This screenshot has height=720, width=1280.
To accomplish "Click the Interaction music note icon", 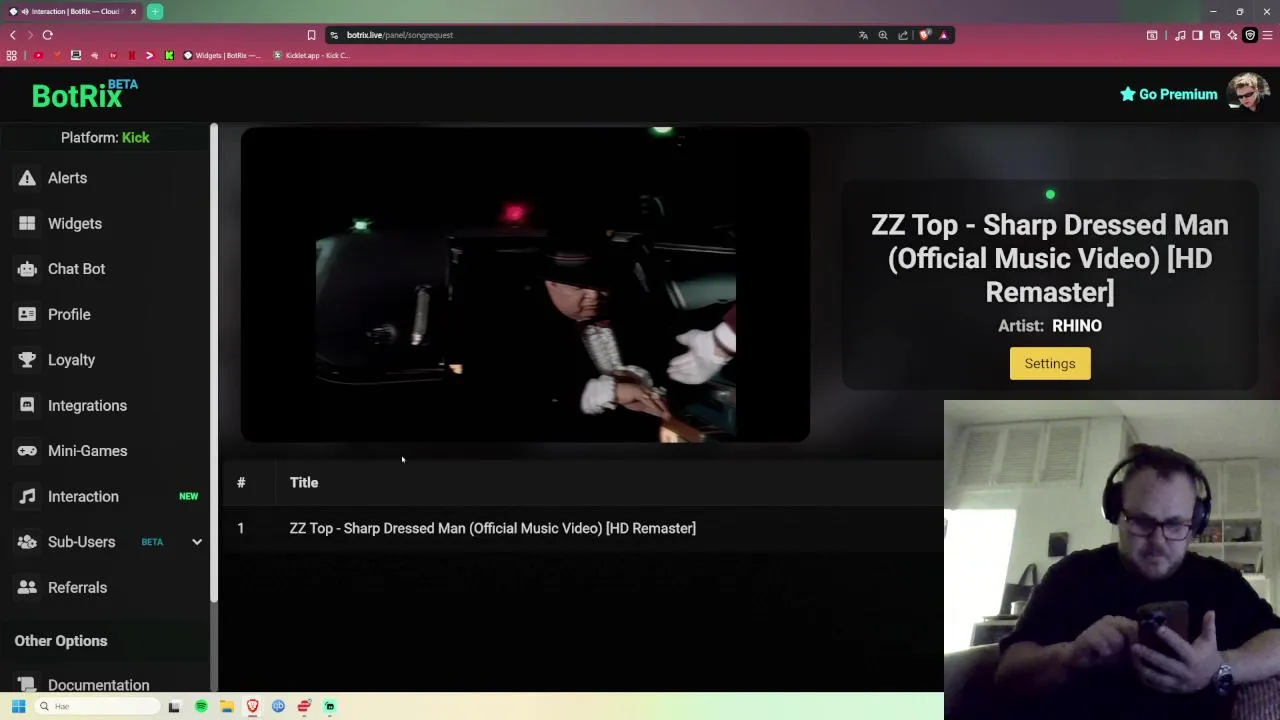I will [x=27, y=496].
